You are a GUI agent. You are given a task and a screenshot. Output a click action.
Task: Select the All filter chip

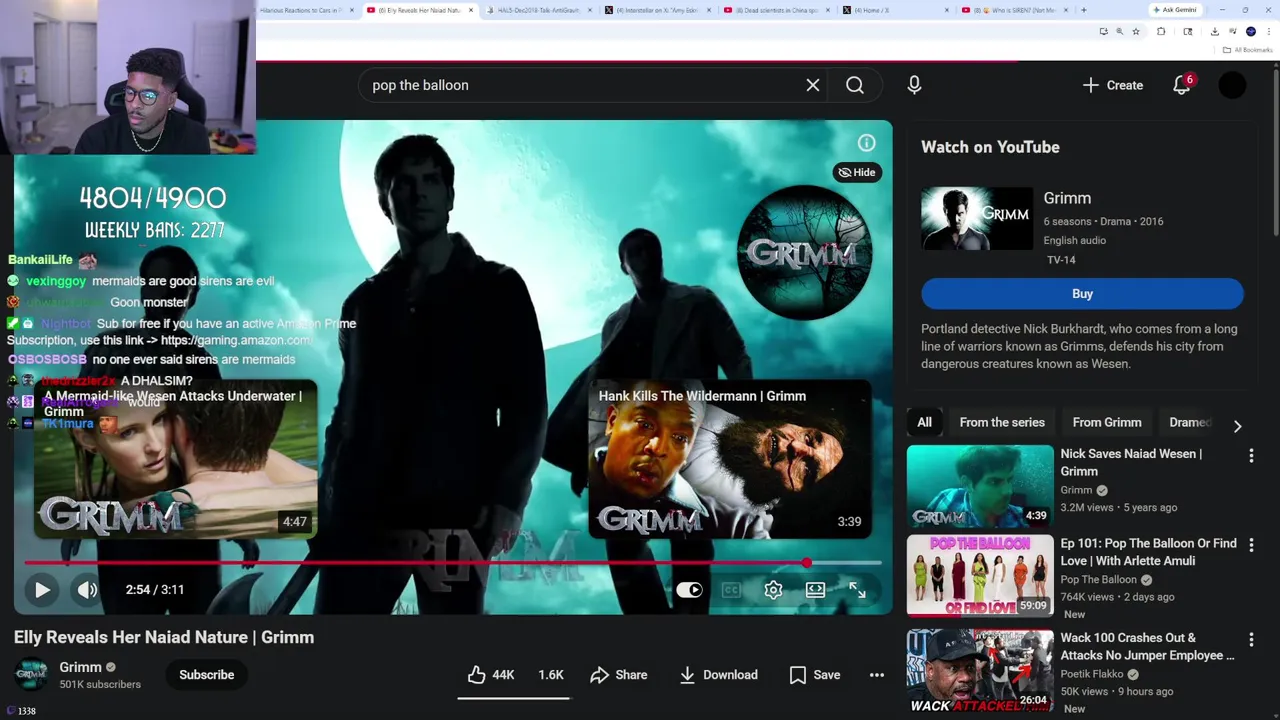[924, 423]
